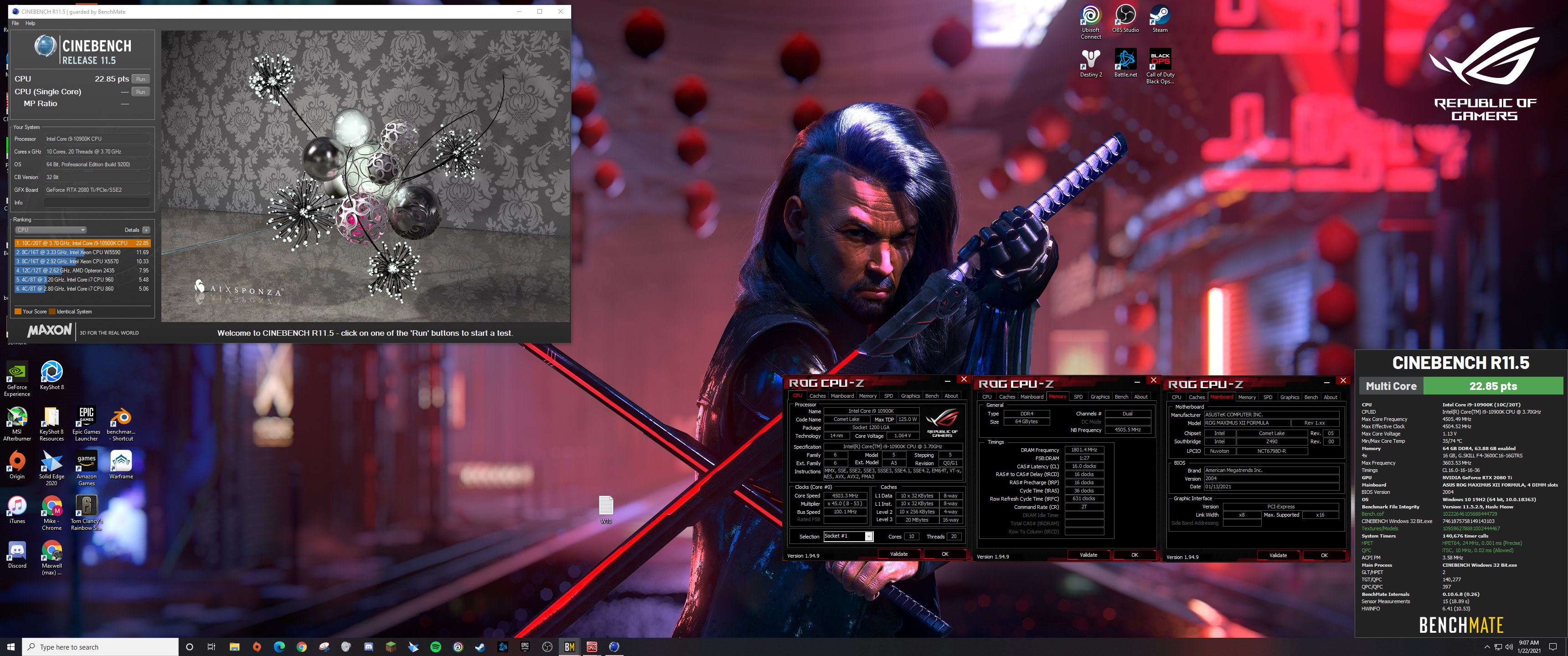Switch to ROG CPU-Z in the taskbar
The image size is (1568, 656).
[x=592, y=647]
